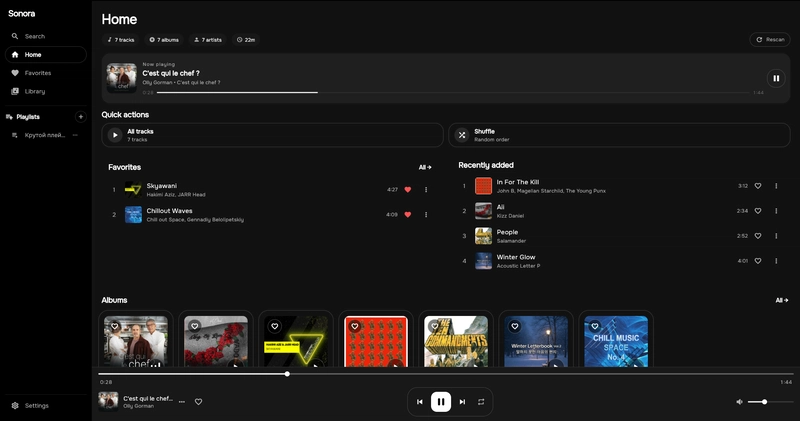Skip to next track
This screenshot has width=800, height=421.
[462, 402]
